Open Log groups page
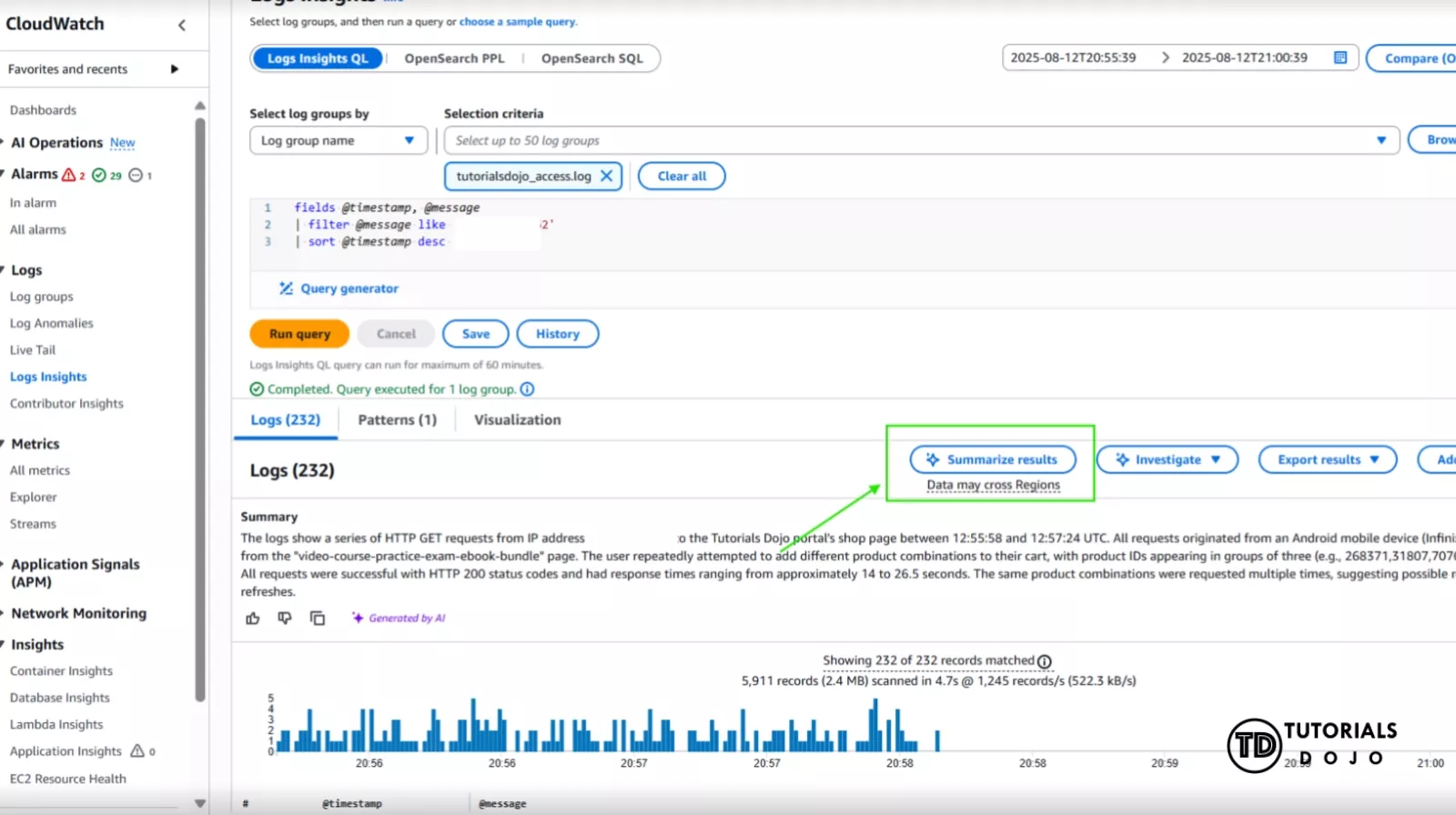This screenshot has width=1456, height=815. pyautogui.click(x=41, y=297)
